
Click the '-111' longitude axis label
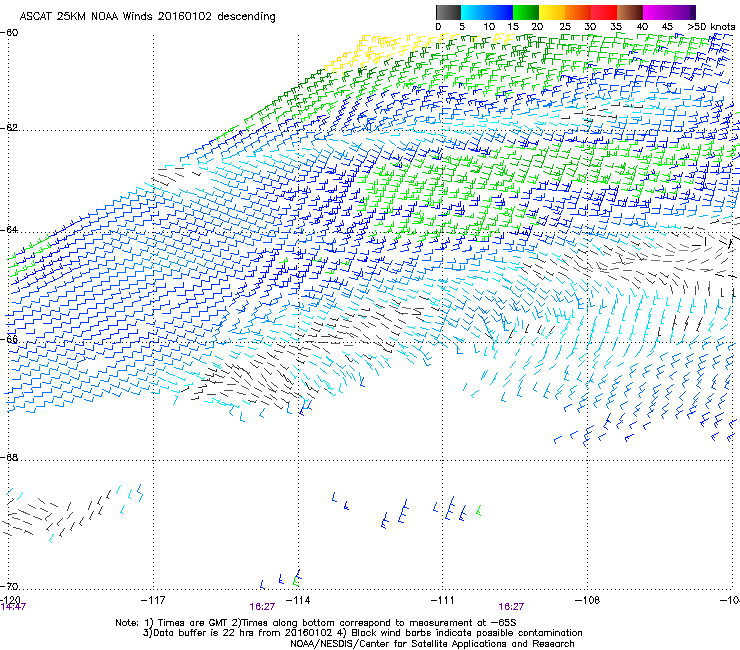click(x=443, y=600)
